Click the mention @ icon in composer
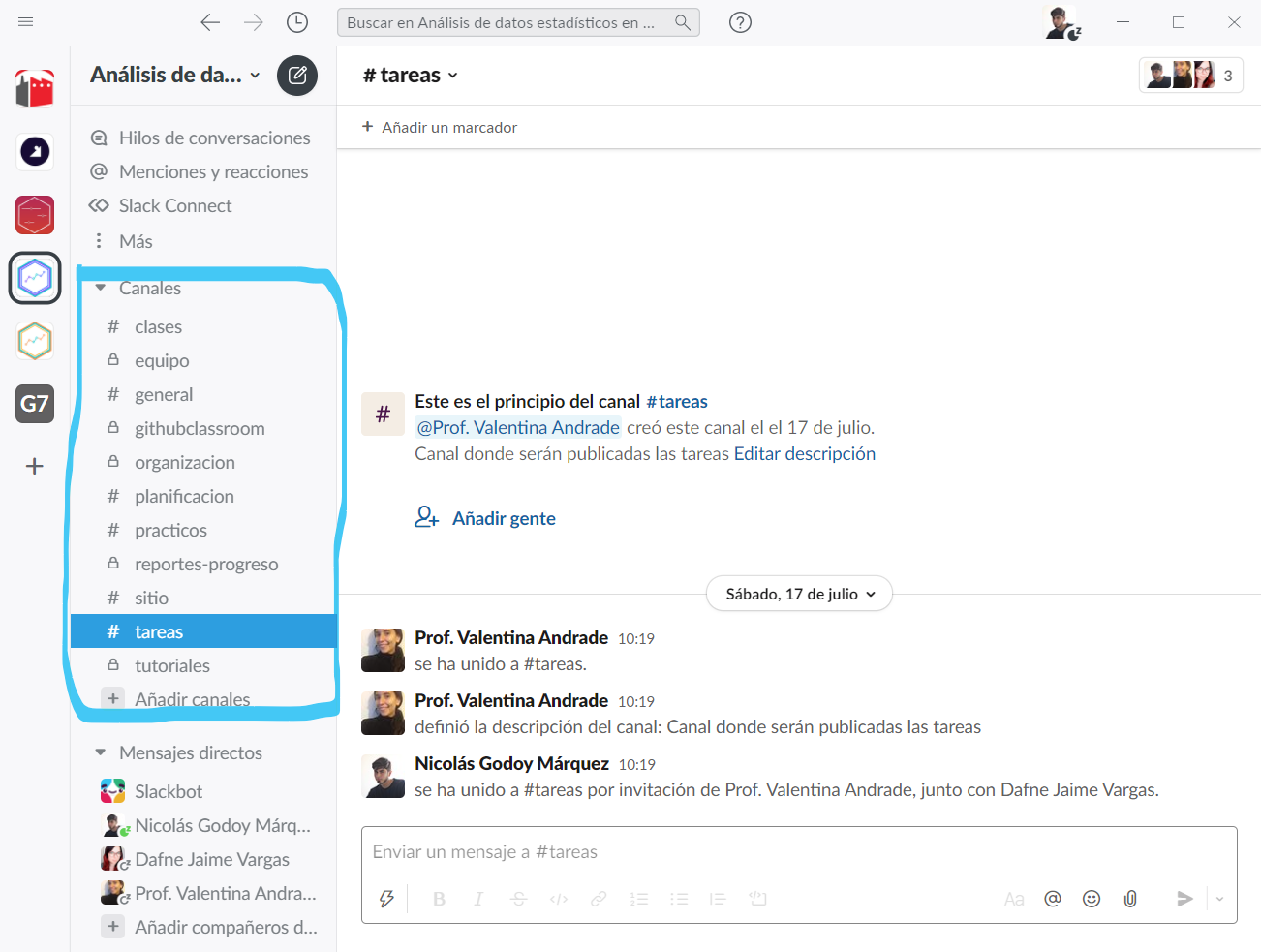The width and height of the screenshot is (1261, 952). [x=1053, y=899]
